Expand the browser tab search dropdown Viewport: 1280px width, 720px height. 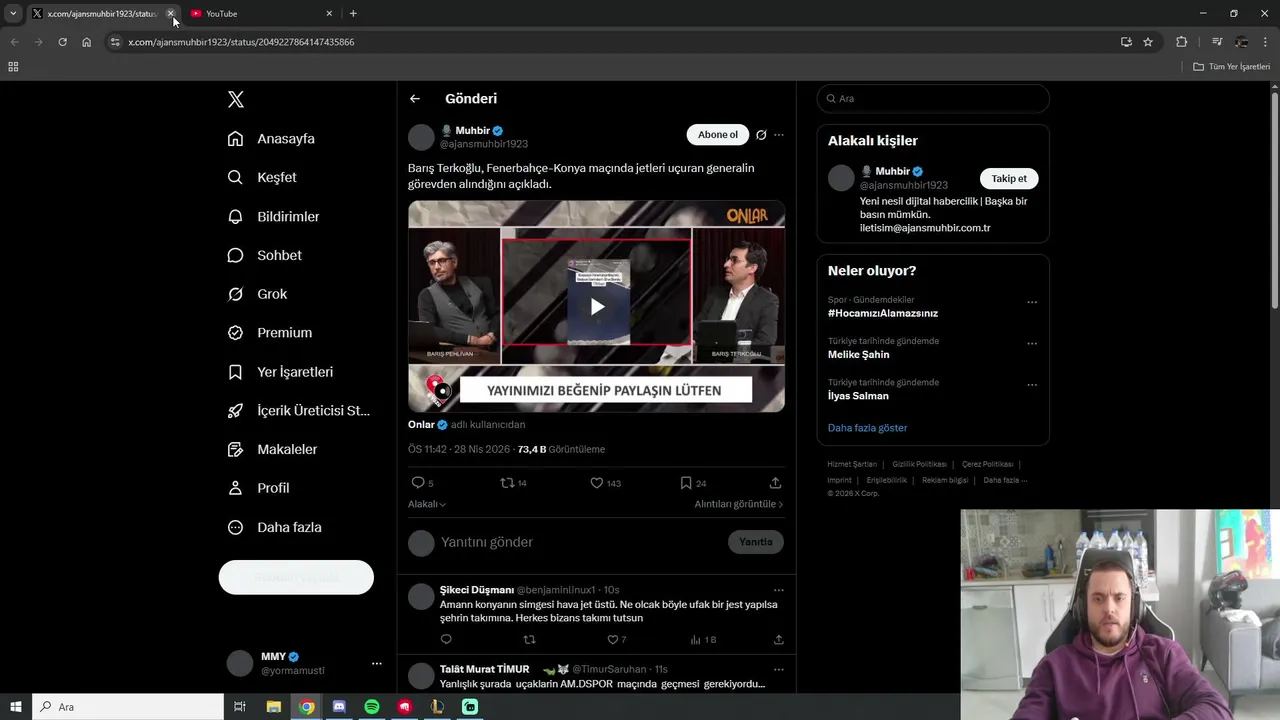[x=13, y=13]
